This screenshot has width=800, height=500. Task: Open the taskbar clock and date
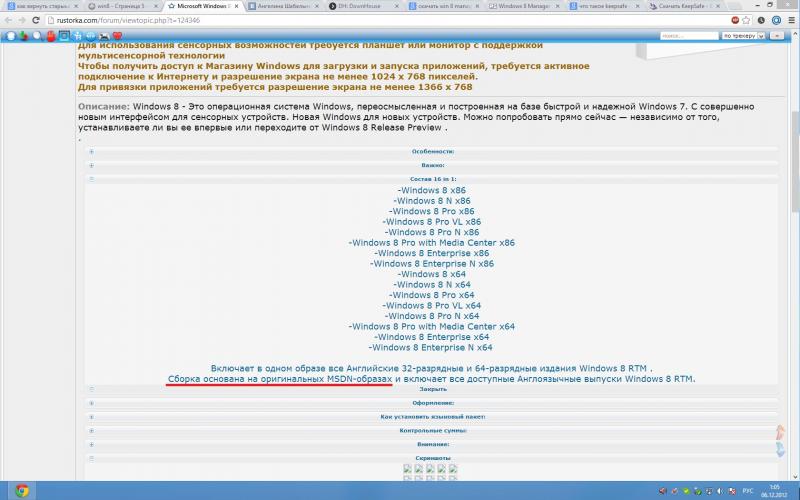[773, 491]
